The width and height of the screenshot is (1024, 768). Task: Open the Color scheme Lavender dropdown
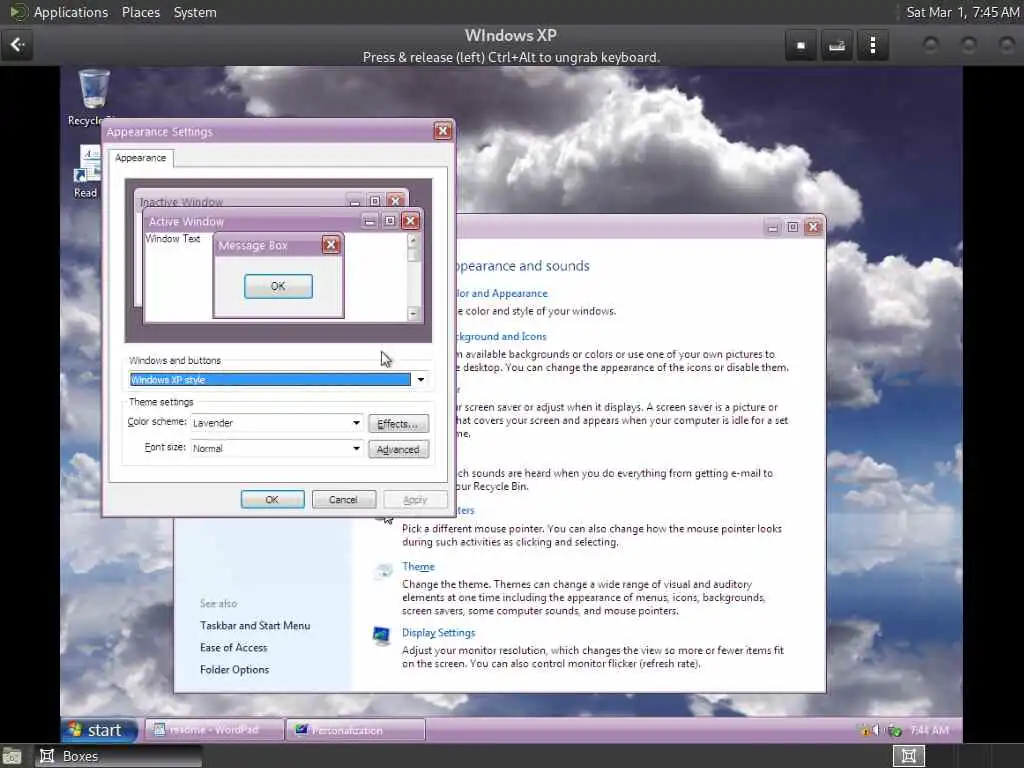point(357,423)
